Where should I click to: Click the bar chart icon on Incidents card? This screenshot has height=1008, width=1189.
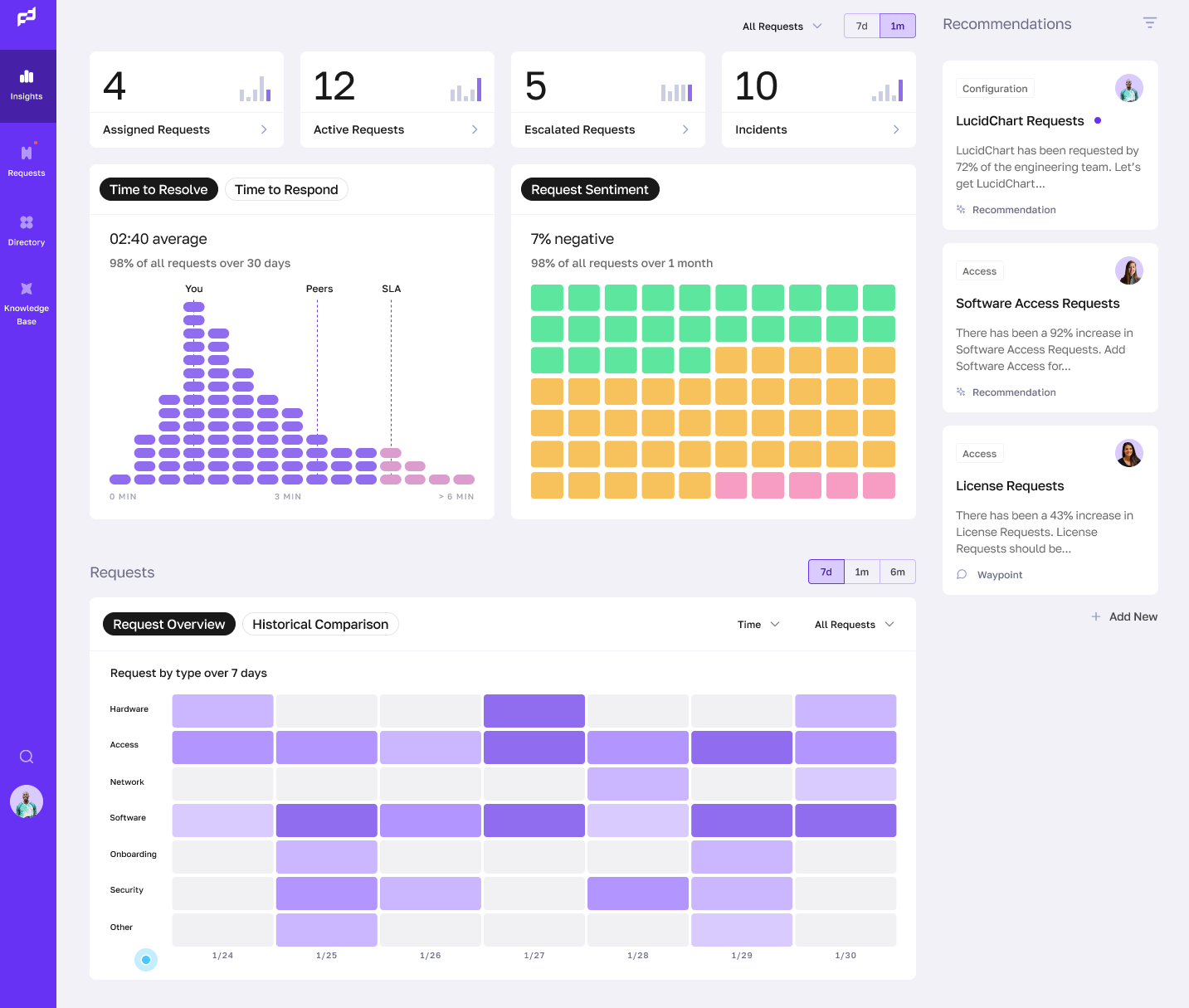[888, 89]
